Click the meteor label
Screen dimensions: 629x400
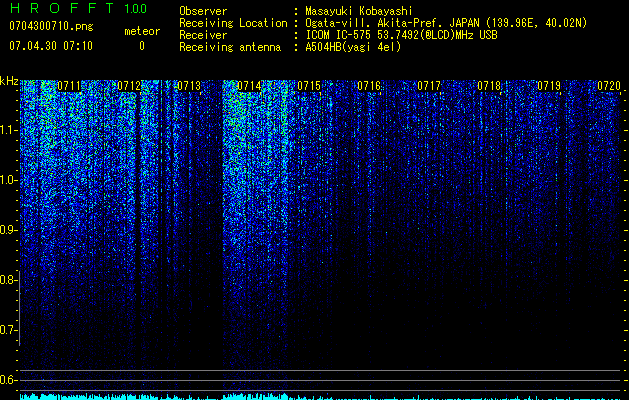142,31
